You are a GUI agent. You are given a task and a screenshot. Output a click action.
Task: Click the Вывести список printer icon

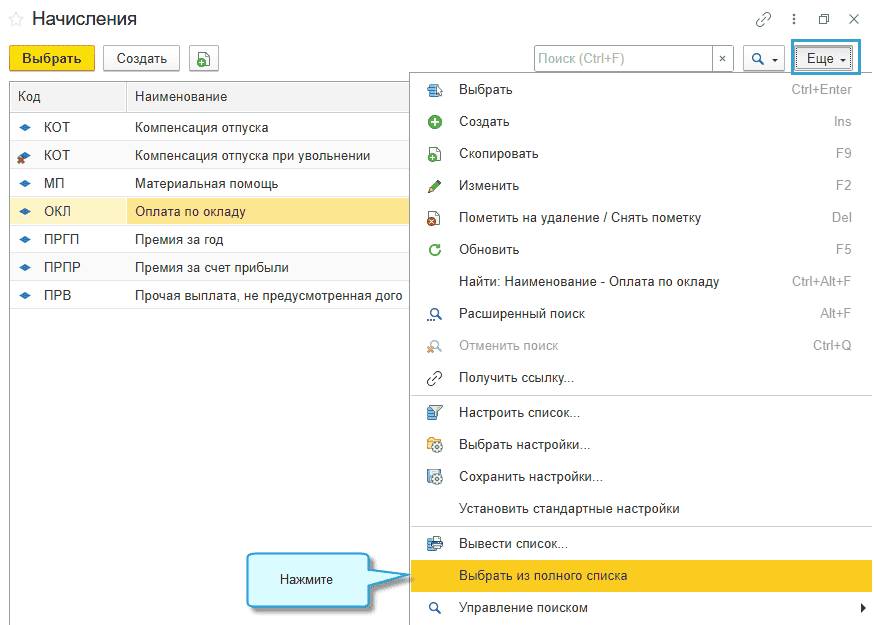434,544
